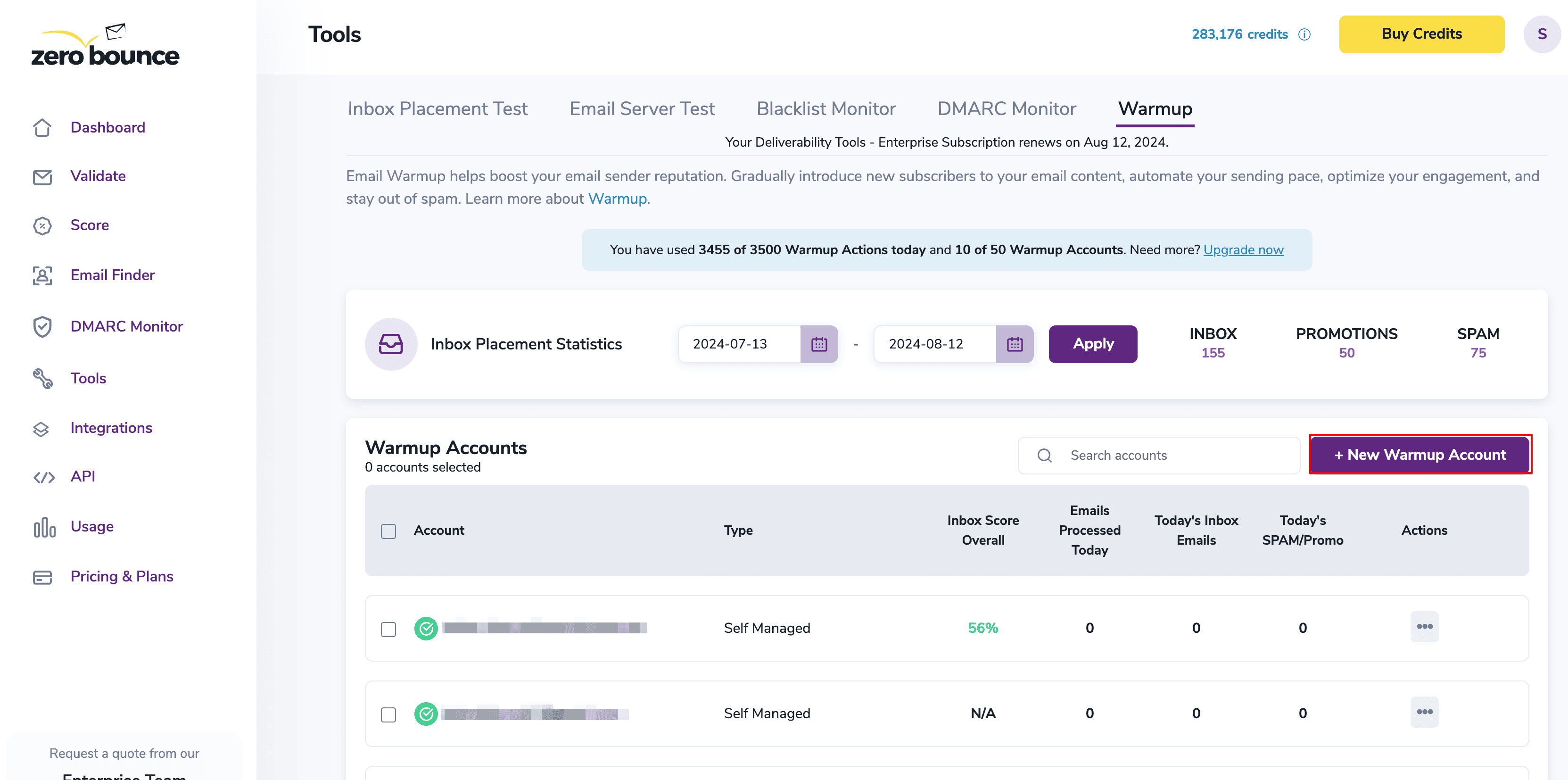Screen dimensions: 1568x780
Task: Select the checkbox for the first warmup account
Action: (388, 628)
